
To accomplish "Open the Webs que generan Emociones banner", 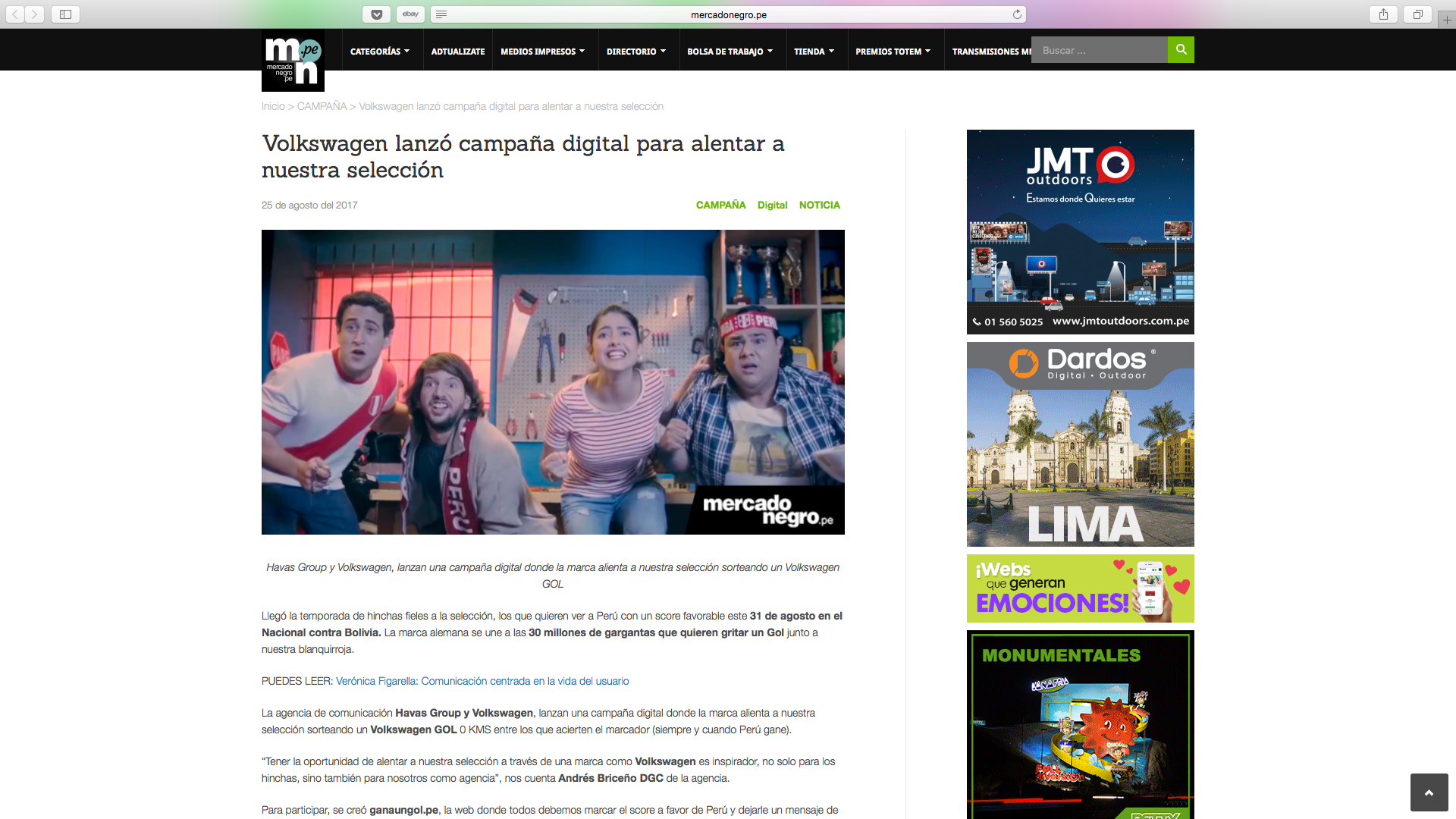I will click(1081, 588).
